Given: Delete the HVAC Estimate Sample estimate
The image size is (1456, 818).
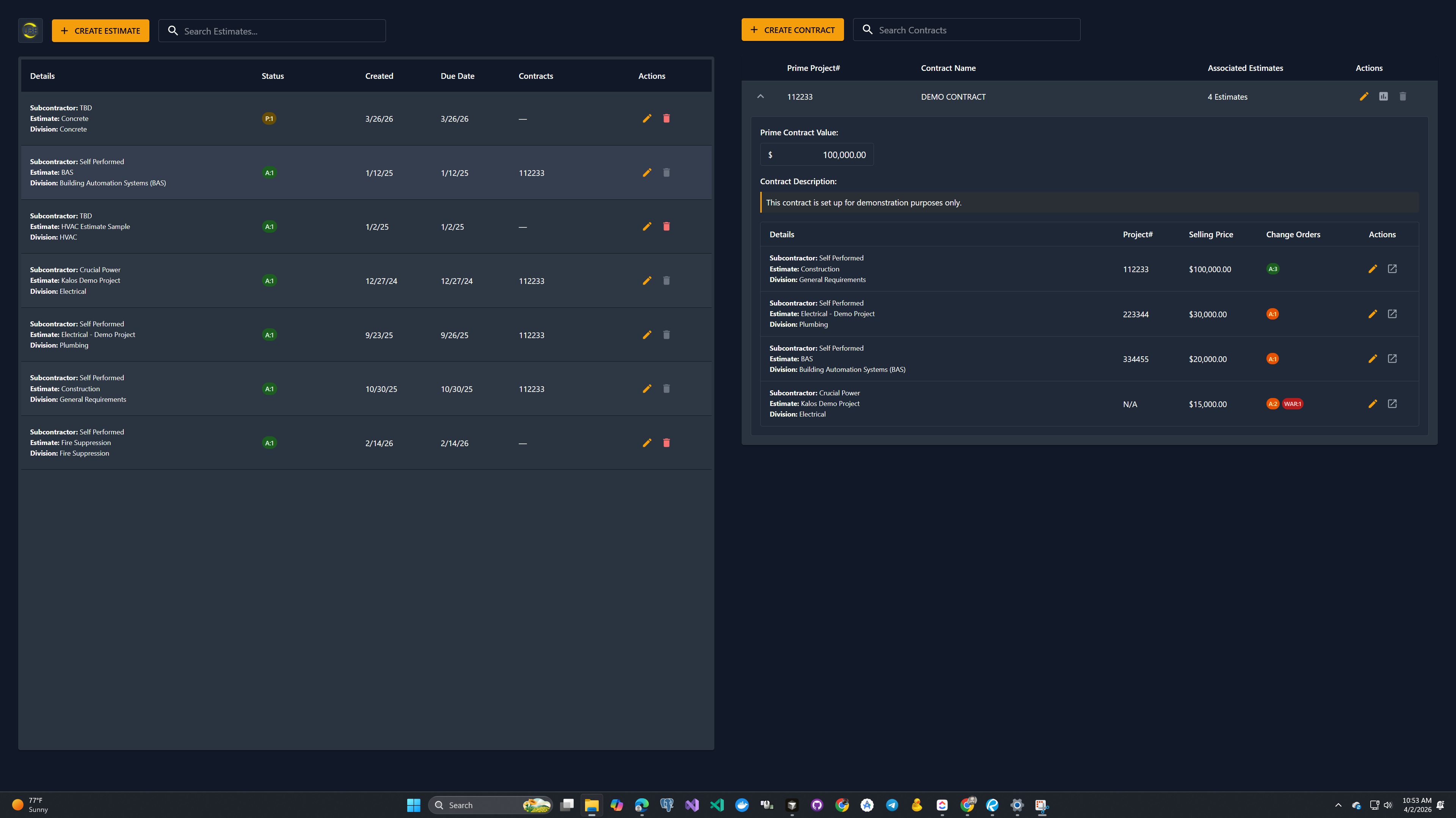Looking at the screenshot, I should point(667,227).
